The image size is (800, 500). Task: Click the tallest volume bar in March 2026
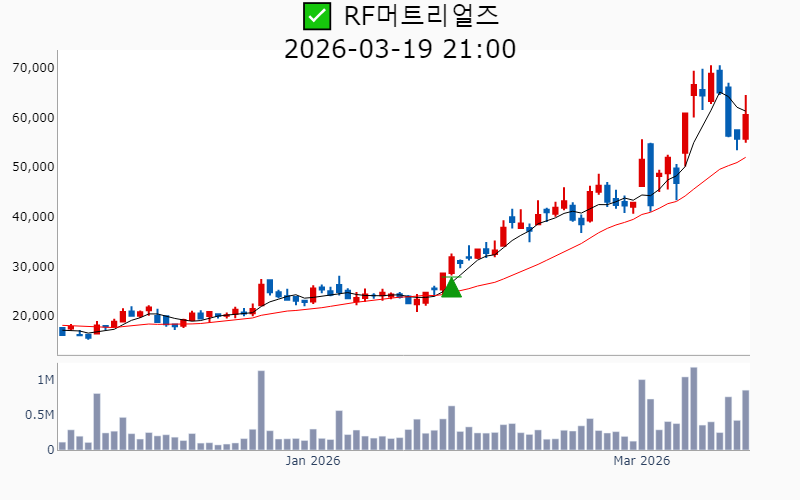point(693,408)
